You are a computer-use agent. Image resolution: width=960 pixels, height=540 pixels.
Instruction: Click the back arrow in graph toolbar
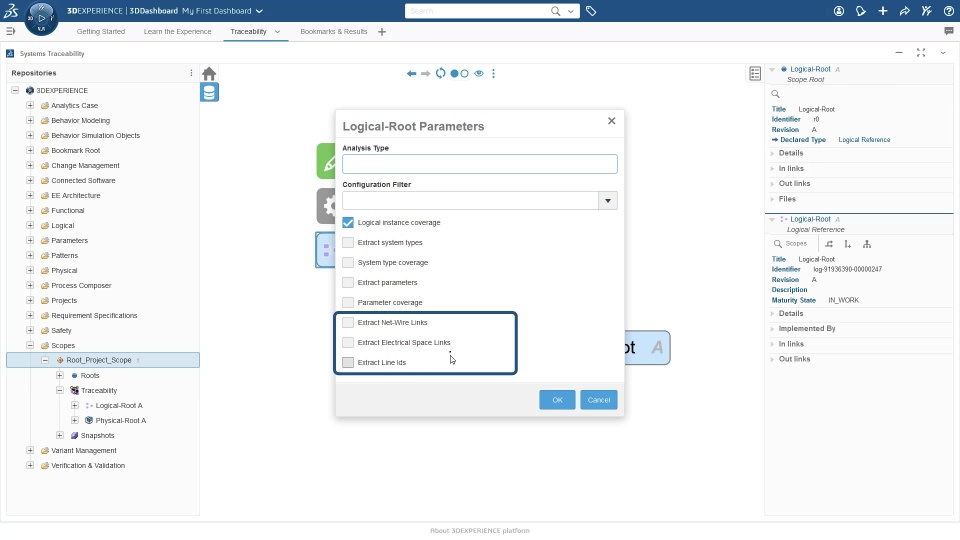click(x=411, y=73)
